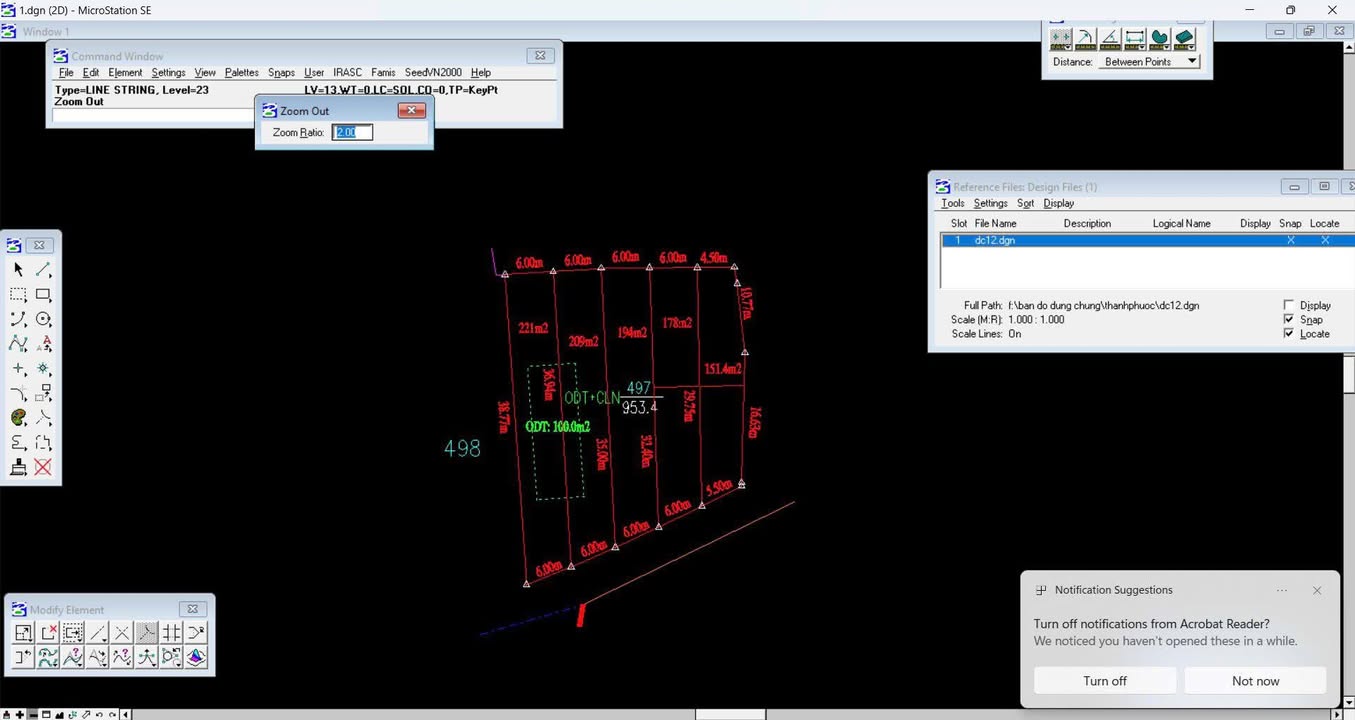This screenshot has height=720, width=1355.
Task: Toggle the Locate checkbox off
Action: [1289, 333]
